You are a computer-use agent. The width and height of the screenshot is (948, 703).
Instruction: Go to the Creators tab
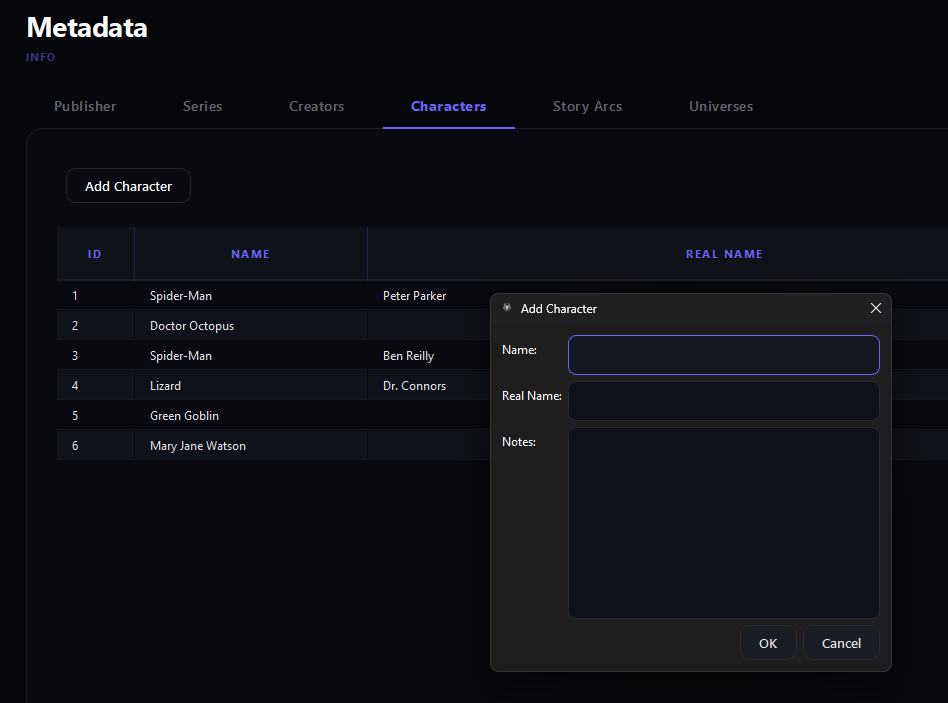316,106
